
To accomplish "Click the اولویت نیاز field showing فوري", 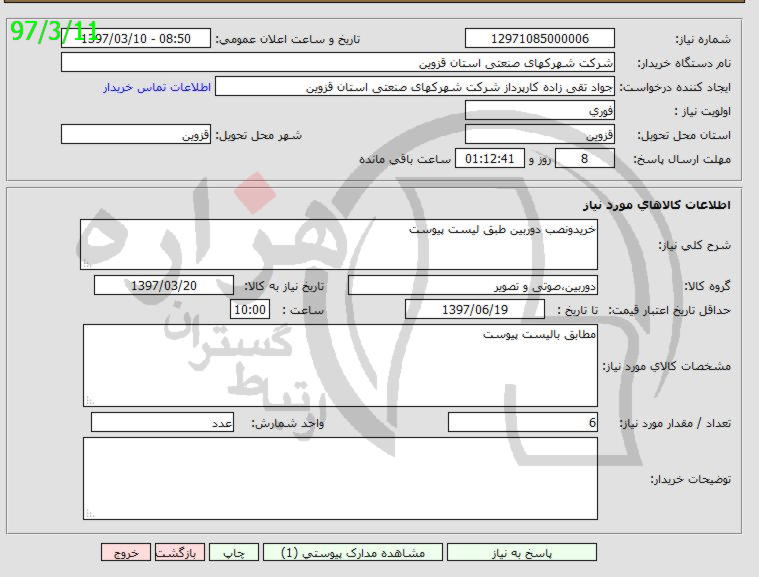I will [540, 110].
